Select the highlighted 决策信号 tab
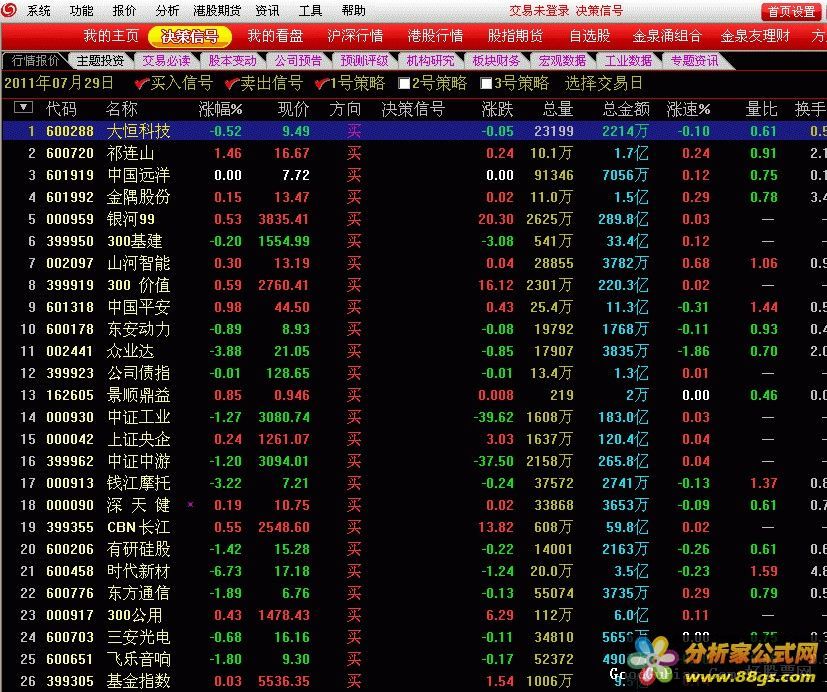This screenshot has height=692, width=827. 190,36
